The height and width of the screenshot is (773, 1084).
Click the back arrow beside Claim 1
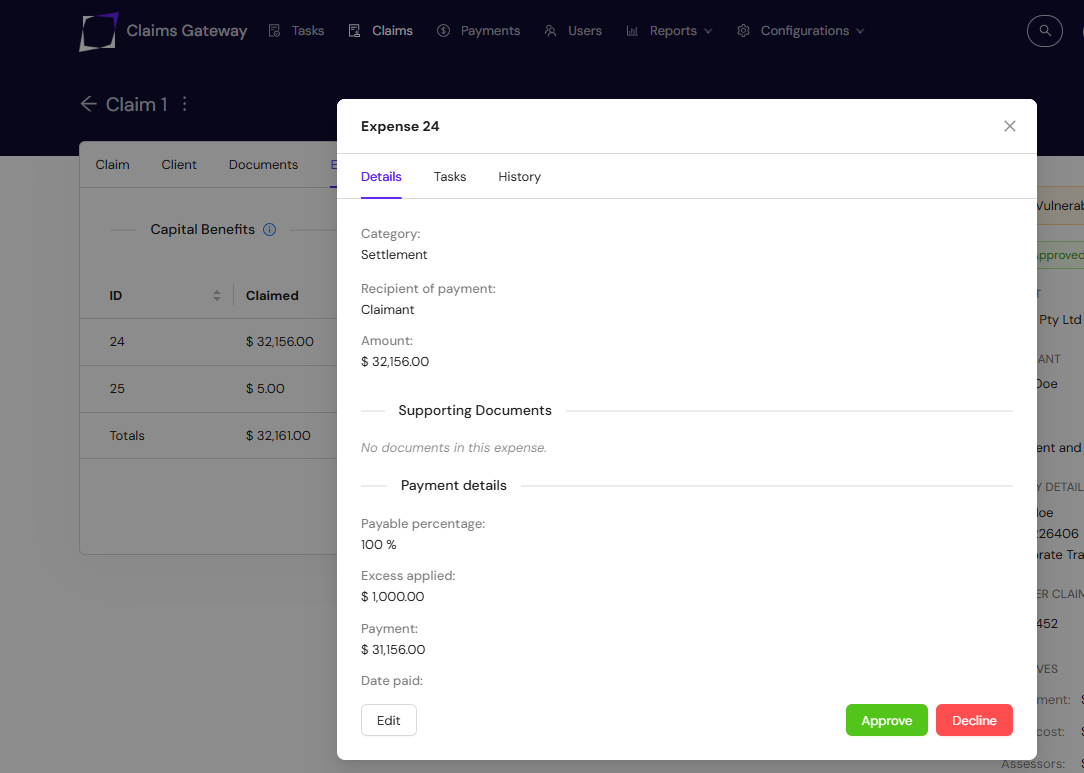(x=88, y=104)
